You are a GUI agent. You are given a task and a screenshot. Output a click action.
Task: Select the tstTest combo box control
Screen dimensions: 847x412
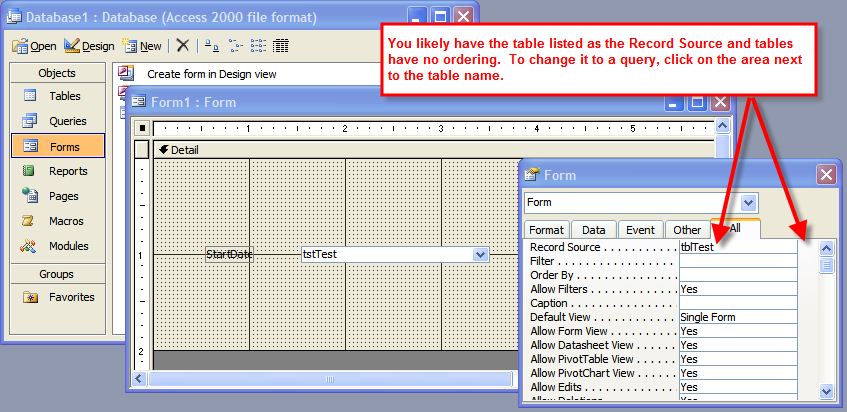pyautogui.click(x=395, y=254)
